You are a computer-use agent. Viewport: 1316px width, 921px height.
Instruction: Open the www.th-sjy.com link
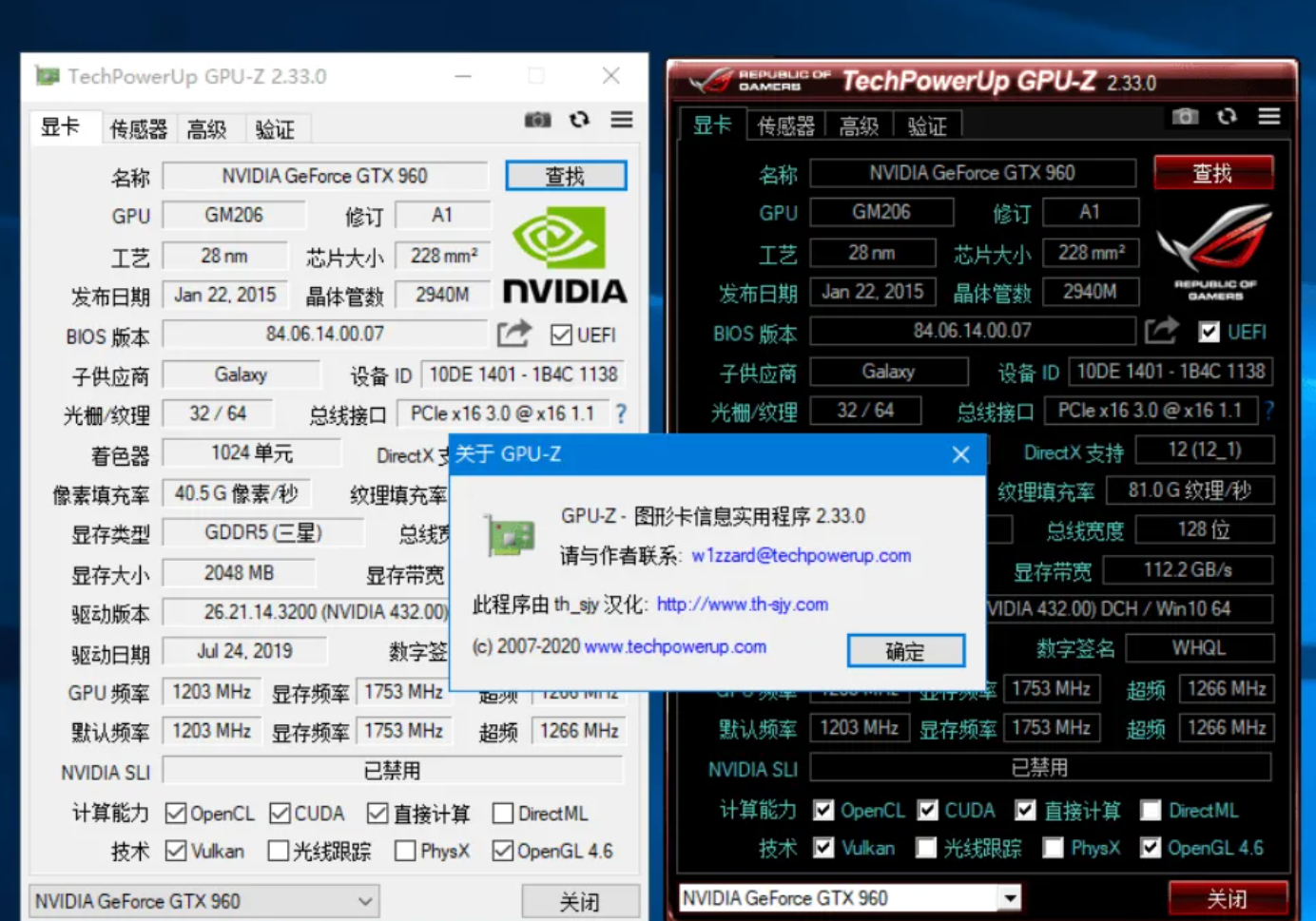coord(743,604)
